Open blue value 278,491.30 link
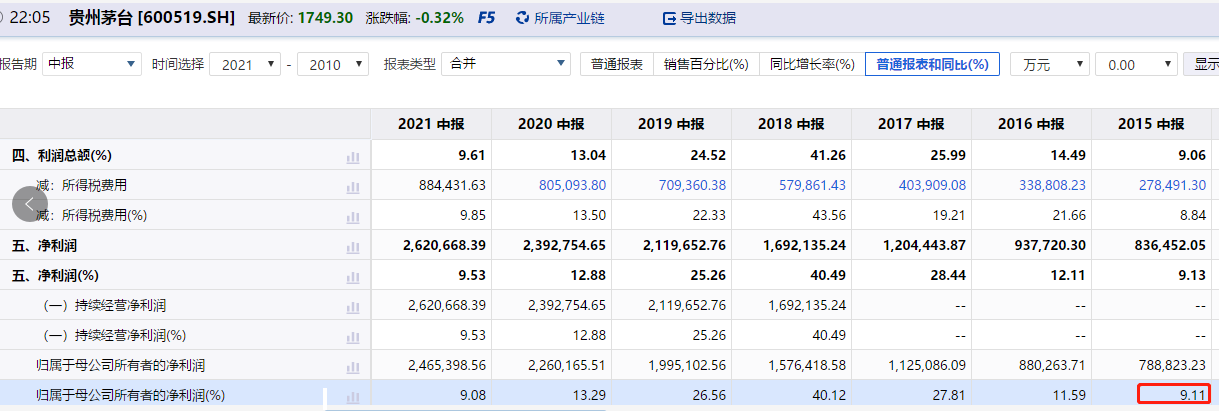1219x411 pixels. pyautogui.click(x=1172, y=185)
